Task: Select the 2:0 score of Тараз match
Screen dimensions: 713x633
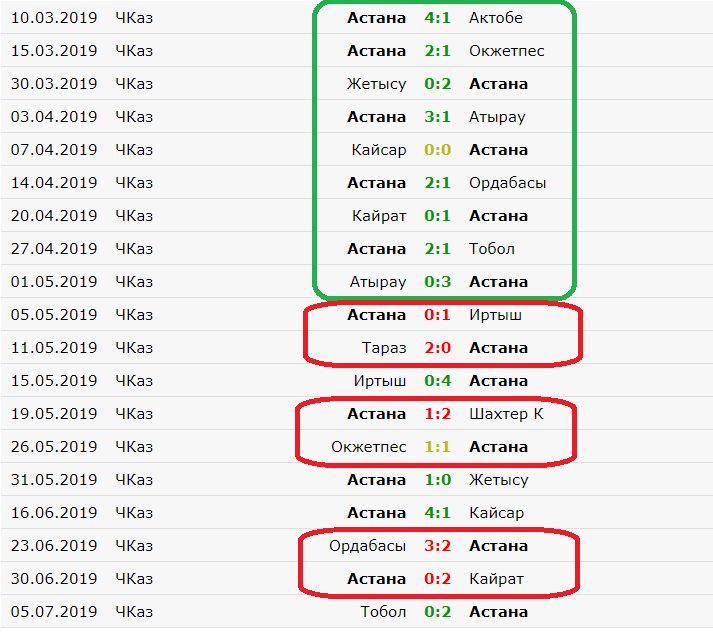Action: coord(438,348)
